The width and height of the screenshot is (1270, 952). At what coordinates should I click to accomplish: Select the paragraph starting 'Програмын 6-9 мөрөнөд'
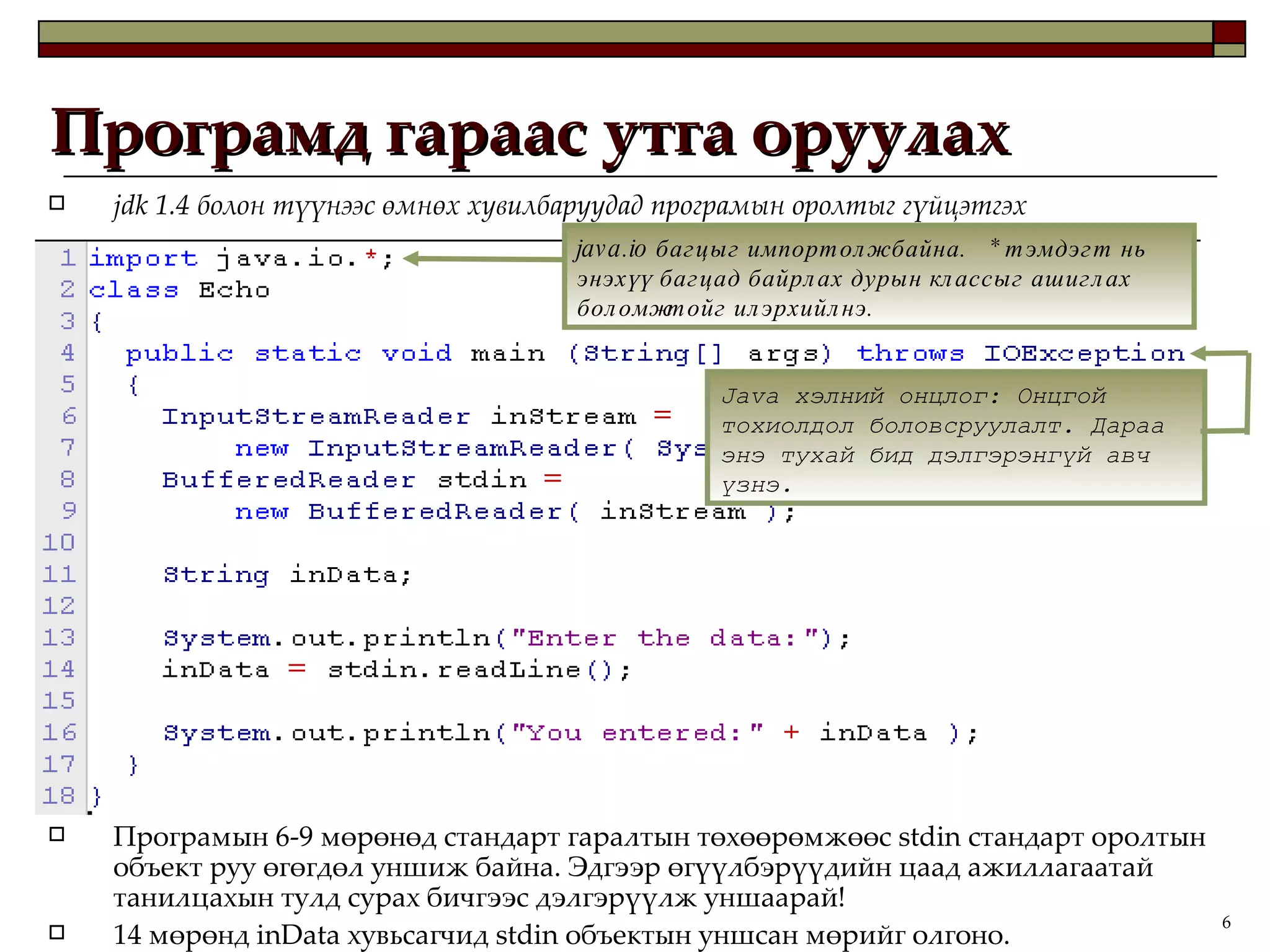[x=659, y=867]
